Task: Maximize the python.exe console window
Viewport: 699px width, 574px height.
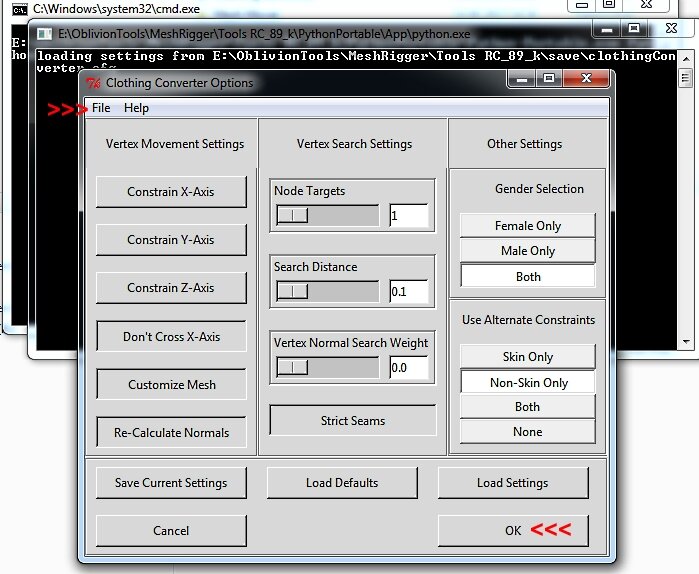Action: (634, 29)
